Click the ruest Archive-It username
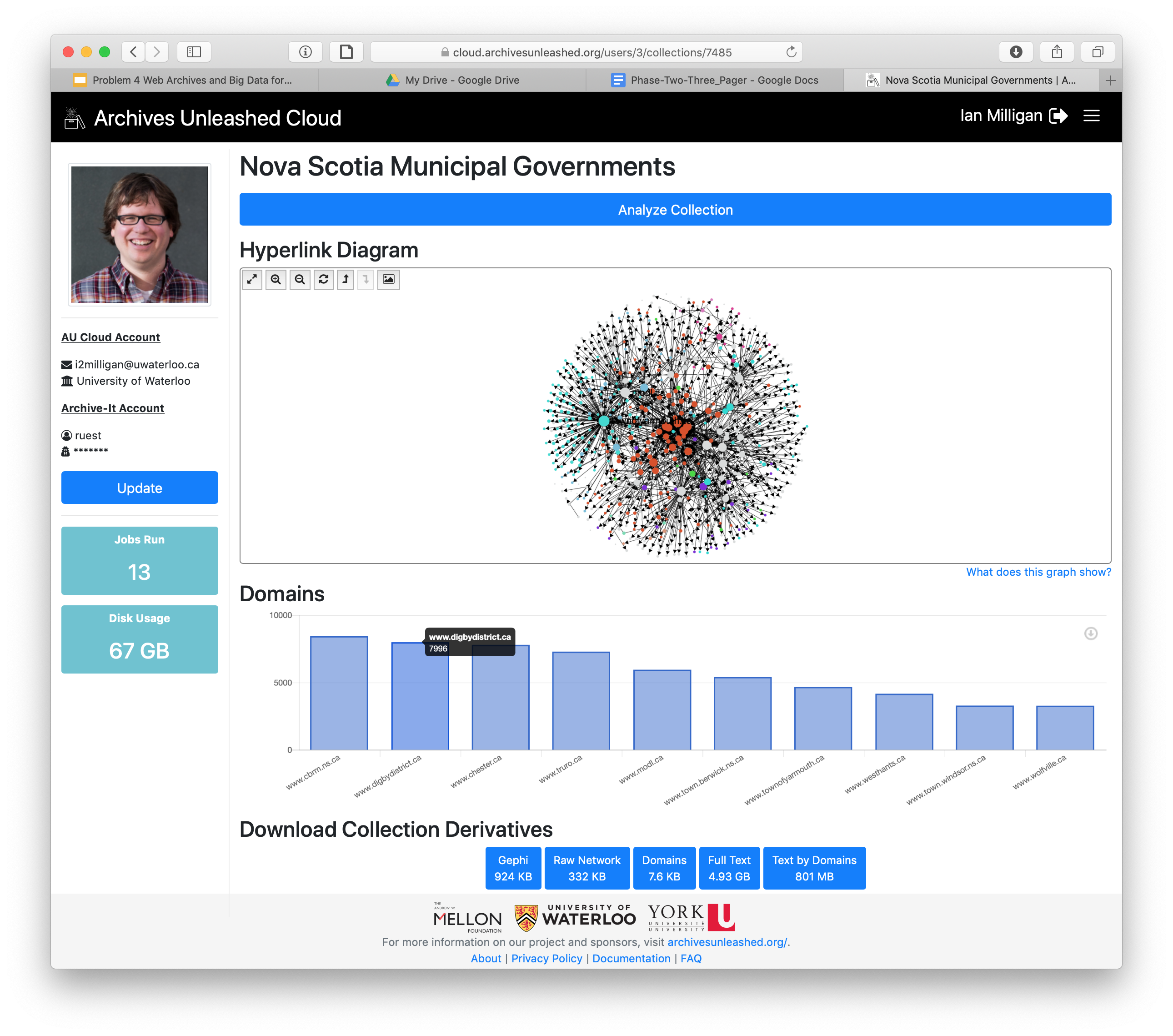 coord(88,436)
